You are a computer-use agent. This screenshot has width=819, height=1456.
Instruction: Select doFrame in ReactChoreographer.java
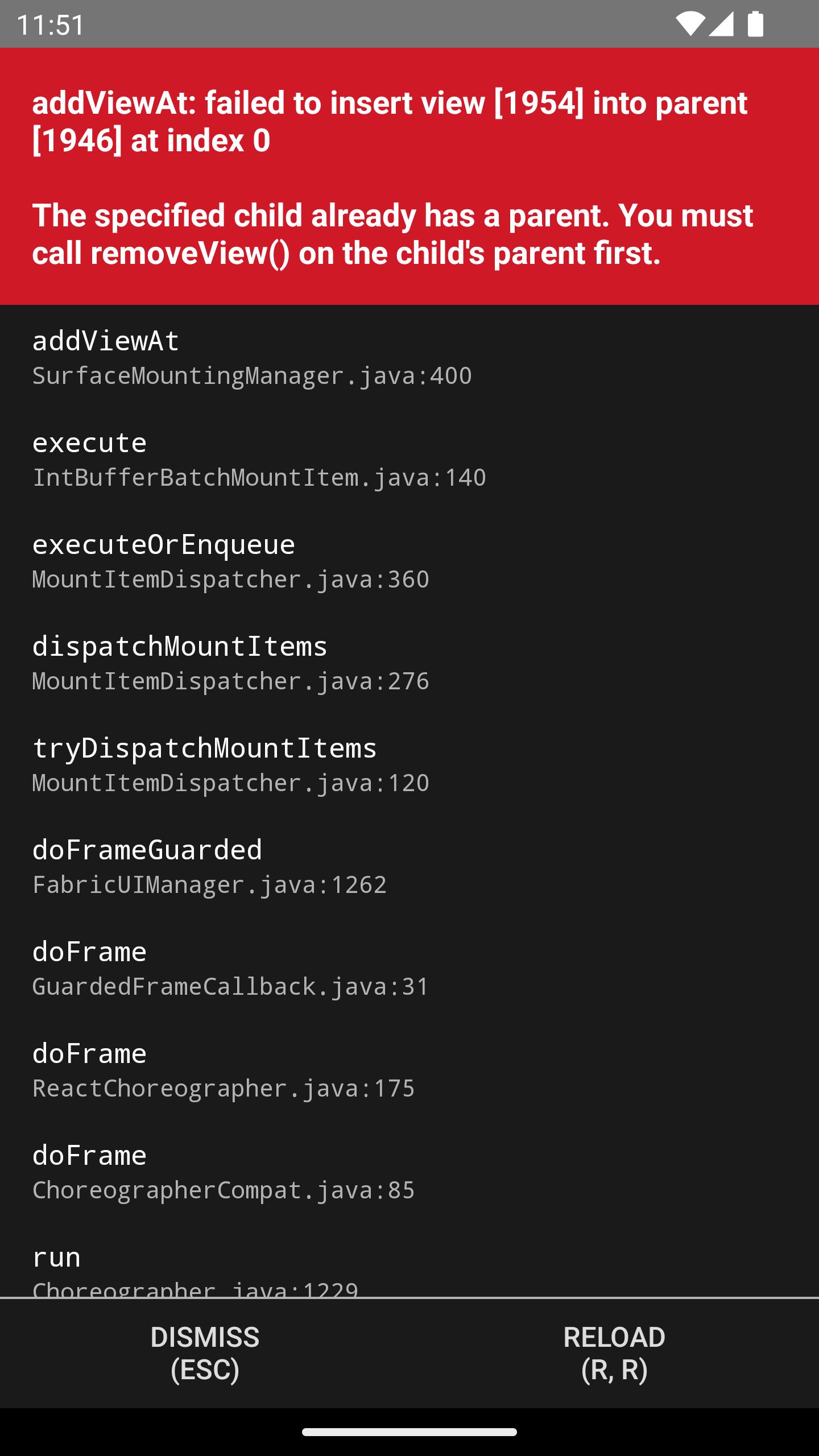point(89,1052)
